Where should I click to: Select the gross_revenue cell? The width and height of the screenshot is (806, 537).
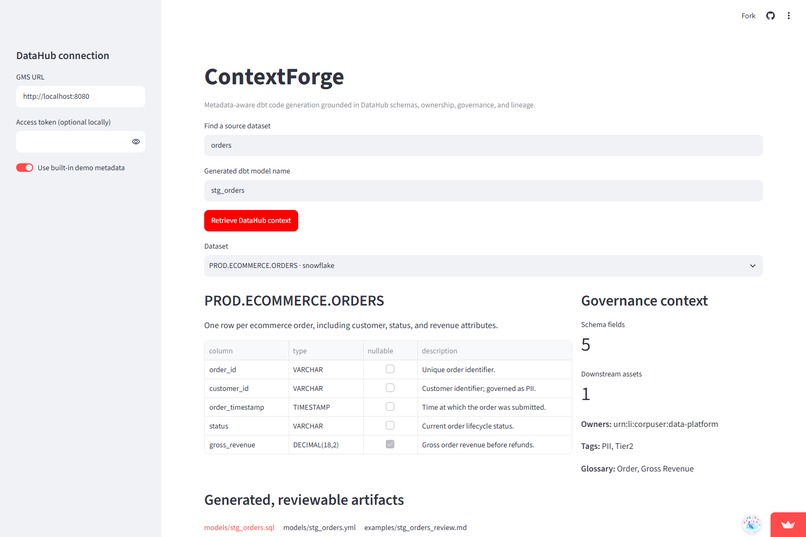[247, 445]
